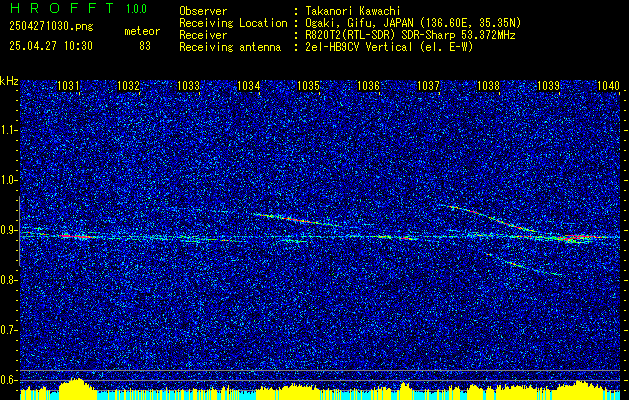Click the 2el-HB9CV Vertical antenna text
This screenshot has height=400, width=629.
tap(389, 47)
